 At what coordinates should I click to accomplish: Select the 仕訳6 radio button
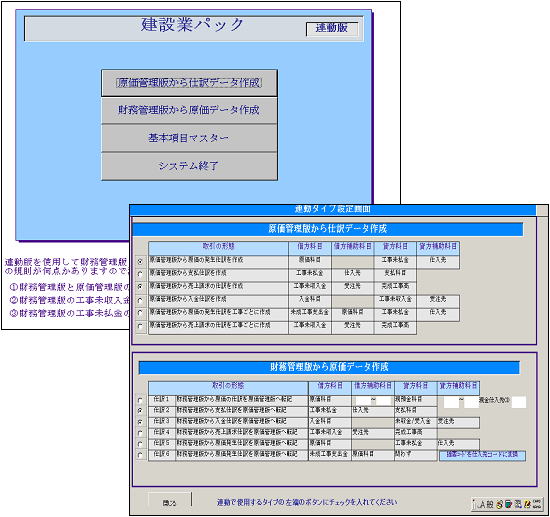[140, 455]
